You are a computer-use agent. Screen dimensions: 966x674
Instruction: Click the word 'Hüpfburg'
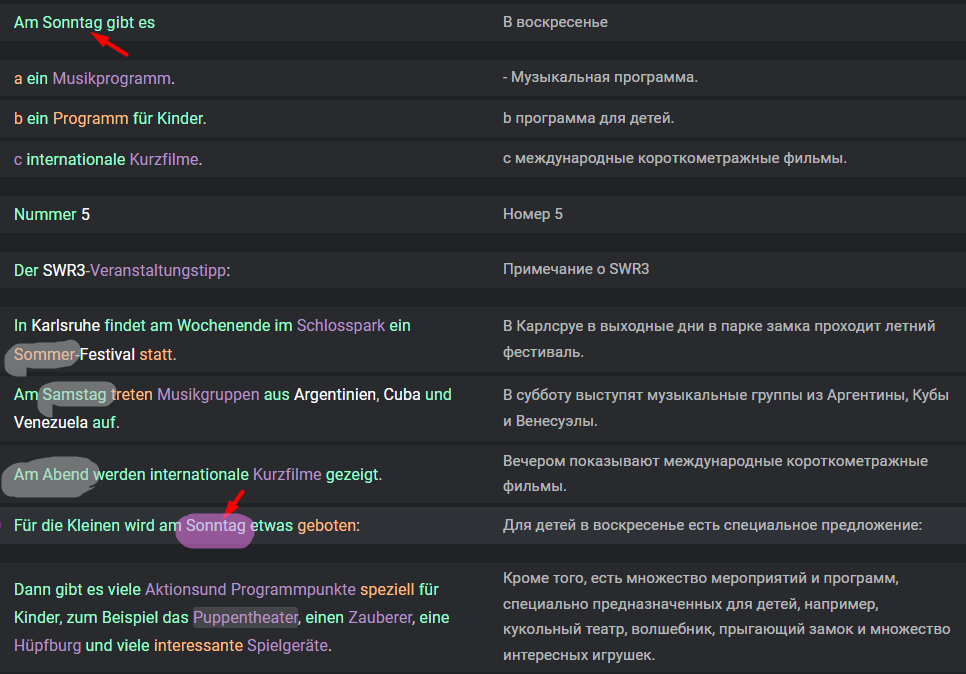47,646
